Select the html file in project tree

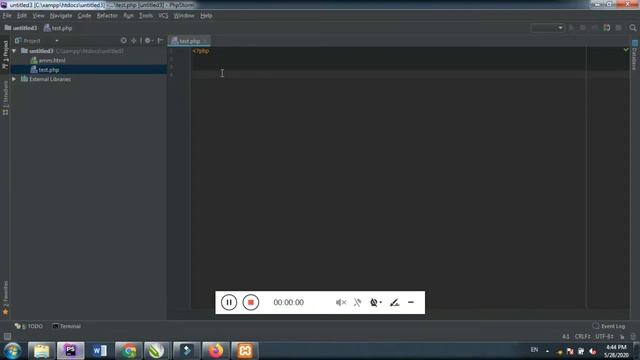48,60
